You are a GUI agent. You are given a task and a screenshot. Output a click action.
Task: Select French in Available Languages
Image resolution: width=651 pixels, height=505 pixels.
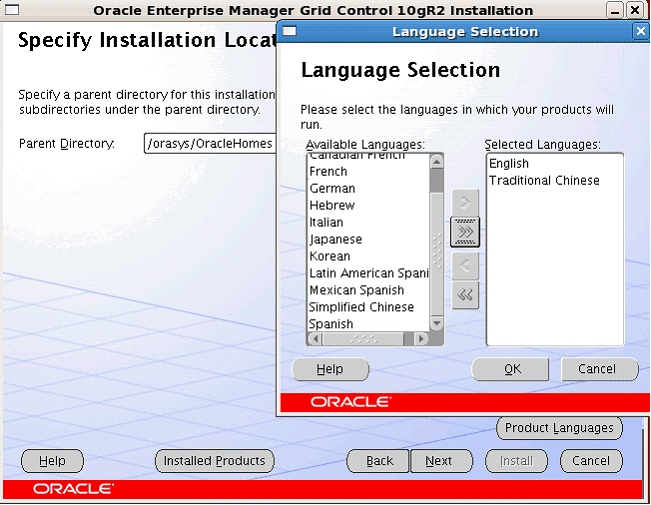pos(369,171)
